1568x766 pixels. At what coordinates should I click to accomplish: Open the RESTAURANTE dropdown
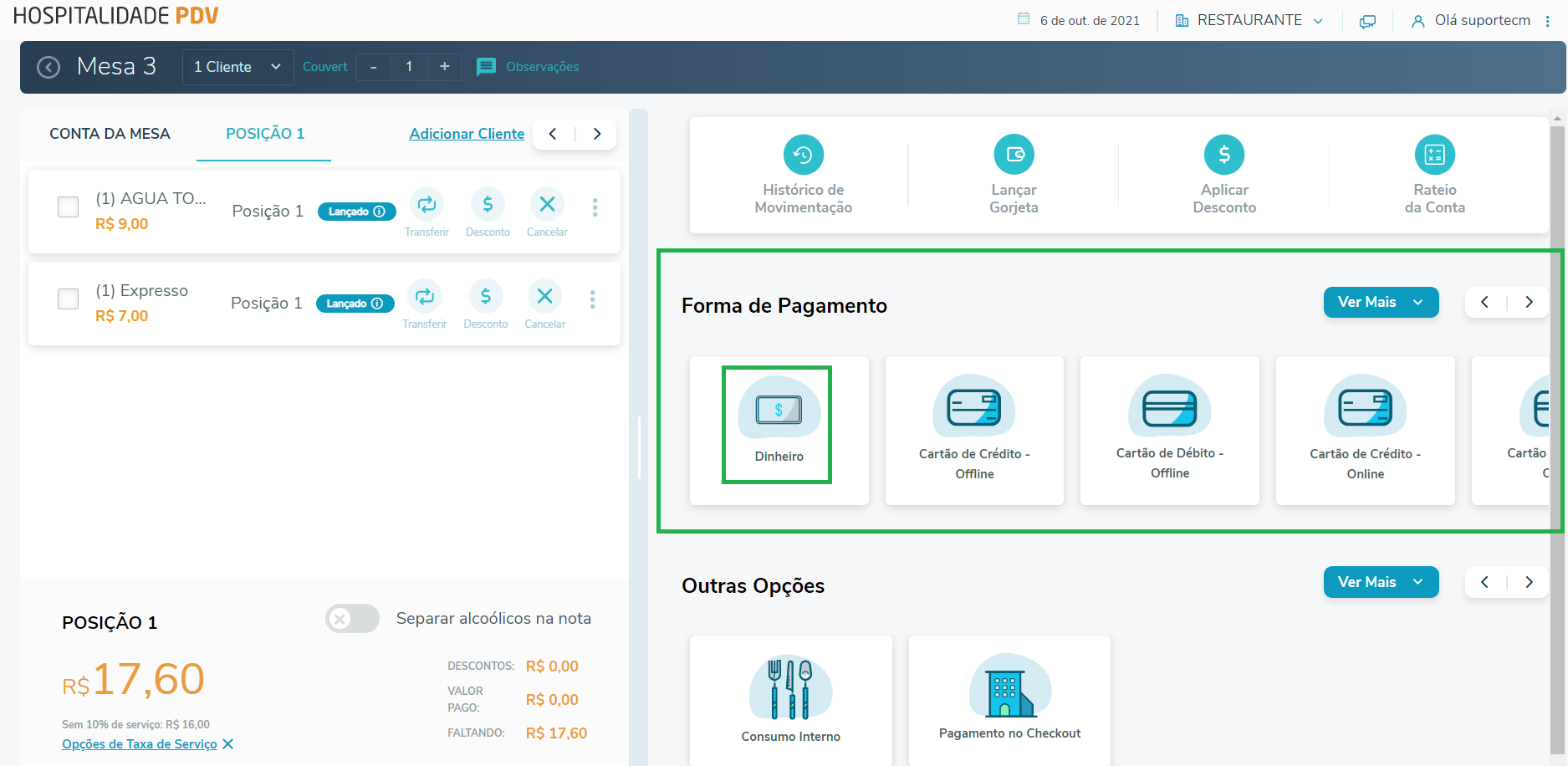pyautogui.click(x=1249, y=20)
